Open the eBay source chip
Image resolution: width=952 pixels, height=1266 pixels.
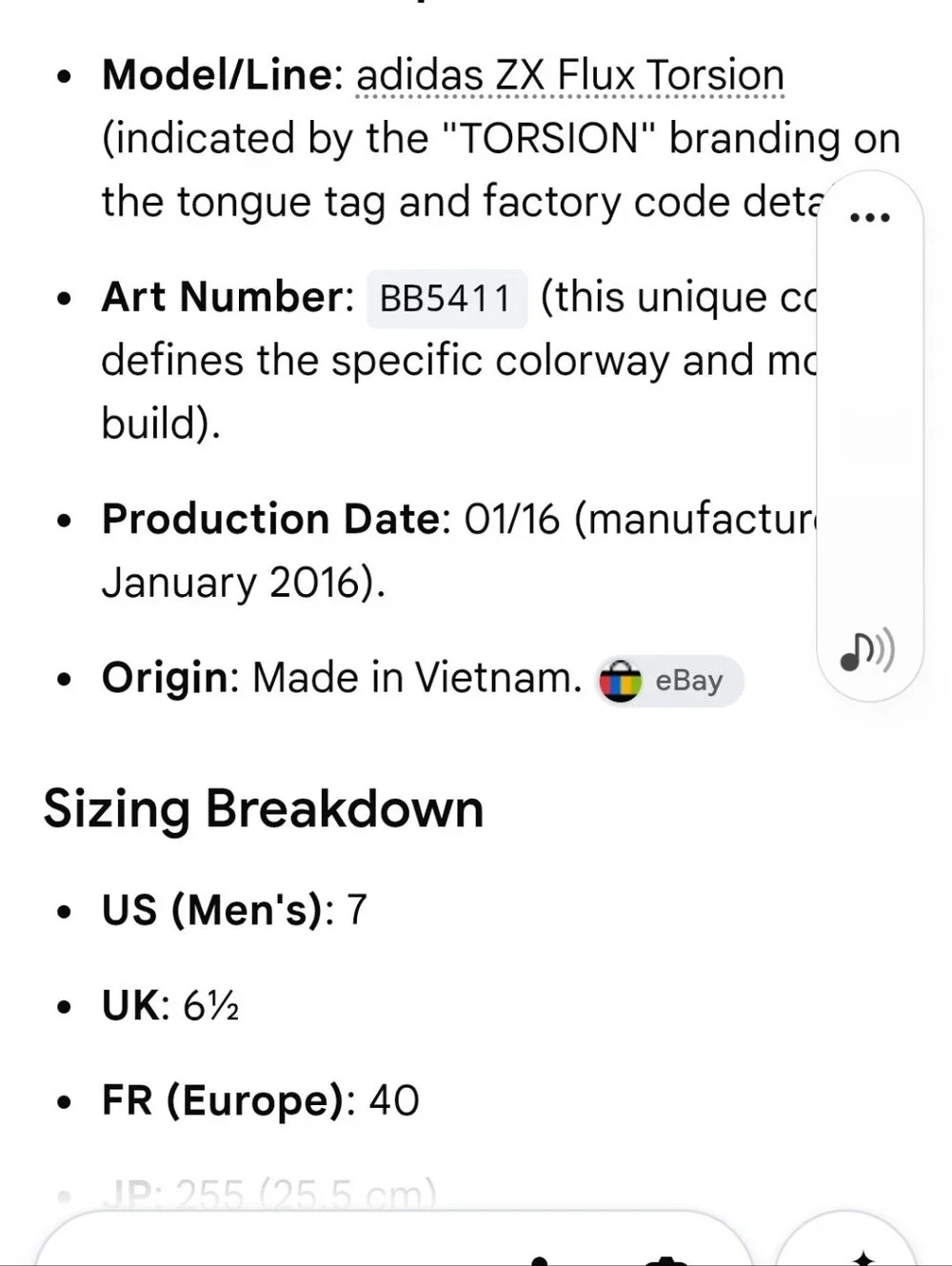click(x=670, y=682)
